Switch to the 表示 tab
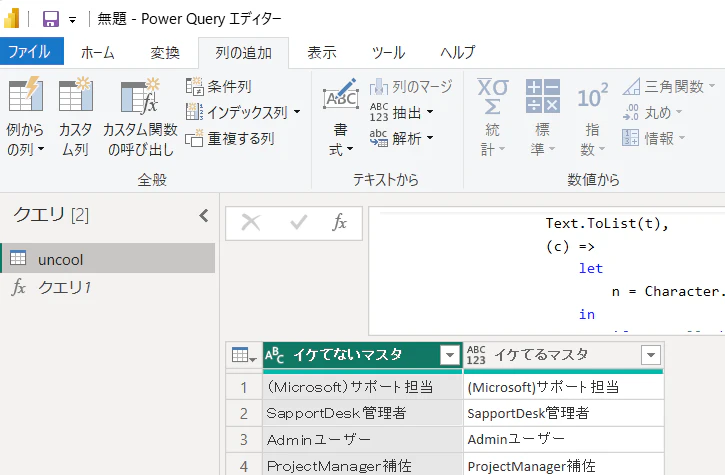The width and height of the screenshot is (725, 475). (x=322, y=52)
